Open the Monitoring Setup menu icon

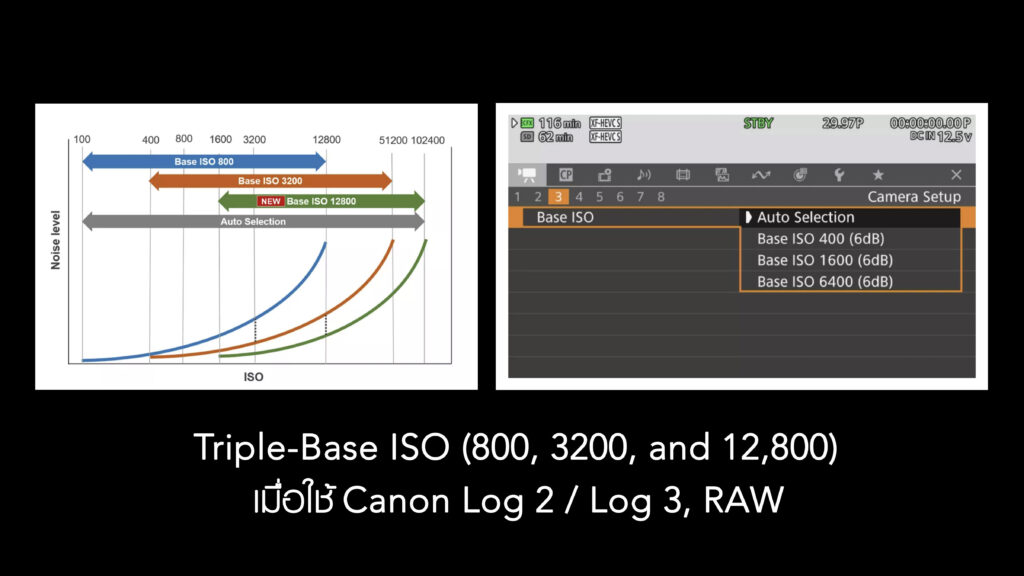pyautogui.click(x=683, y=175)
